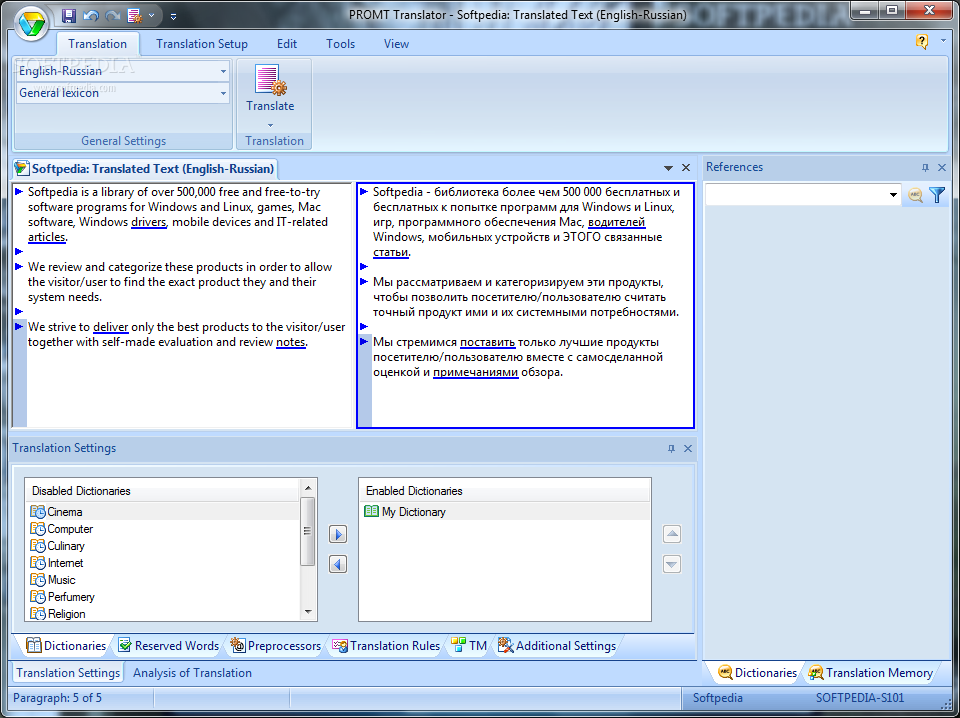The width and height of the screenshot is (960, 718).
Task: Open the References search combo dropdown arrow
Action: pos(893,195)
